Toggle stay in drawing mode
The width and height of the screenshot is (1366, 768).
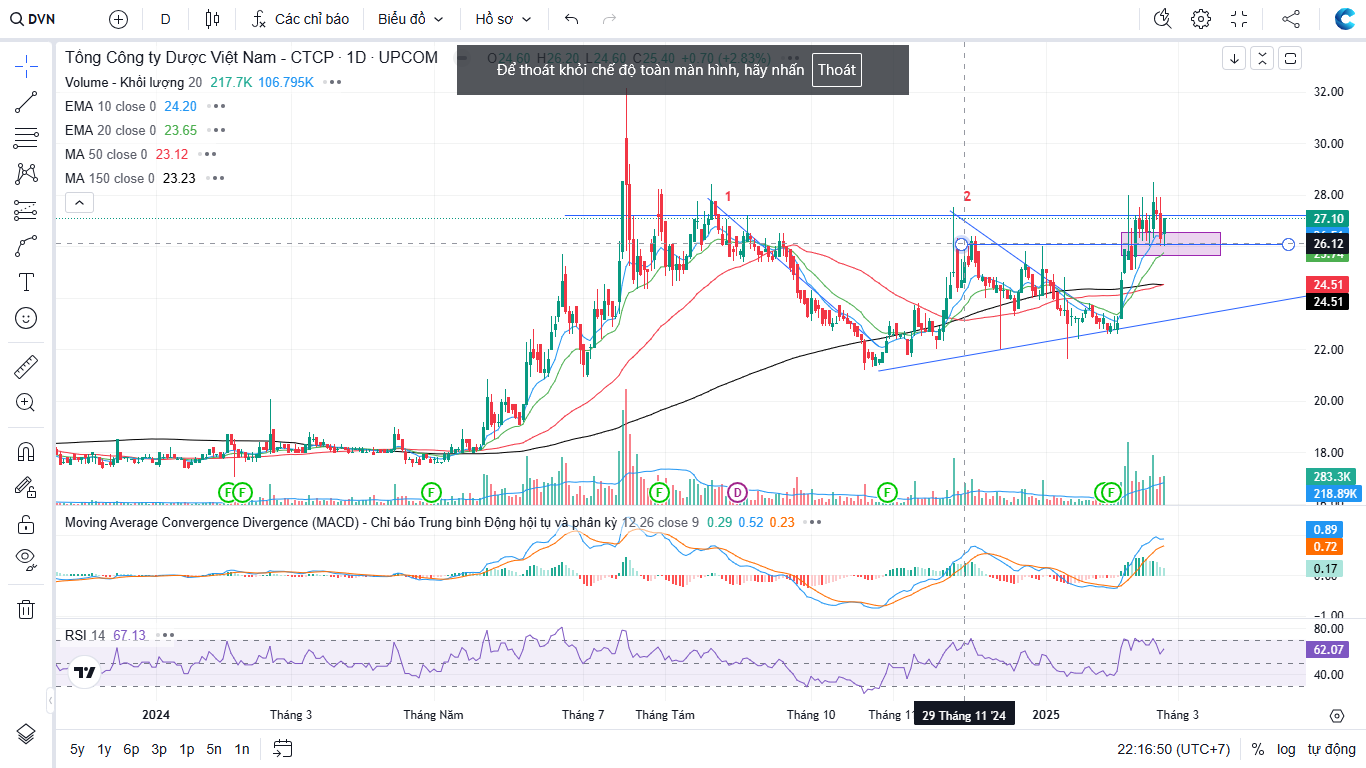[26, 487]
